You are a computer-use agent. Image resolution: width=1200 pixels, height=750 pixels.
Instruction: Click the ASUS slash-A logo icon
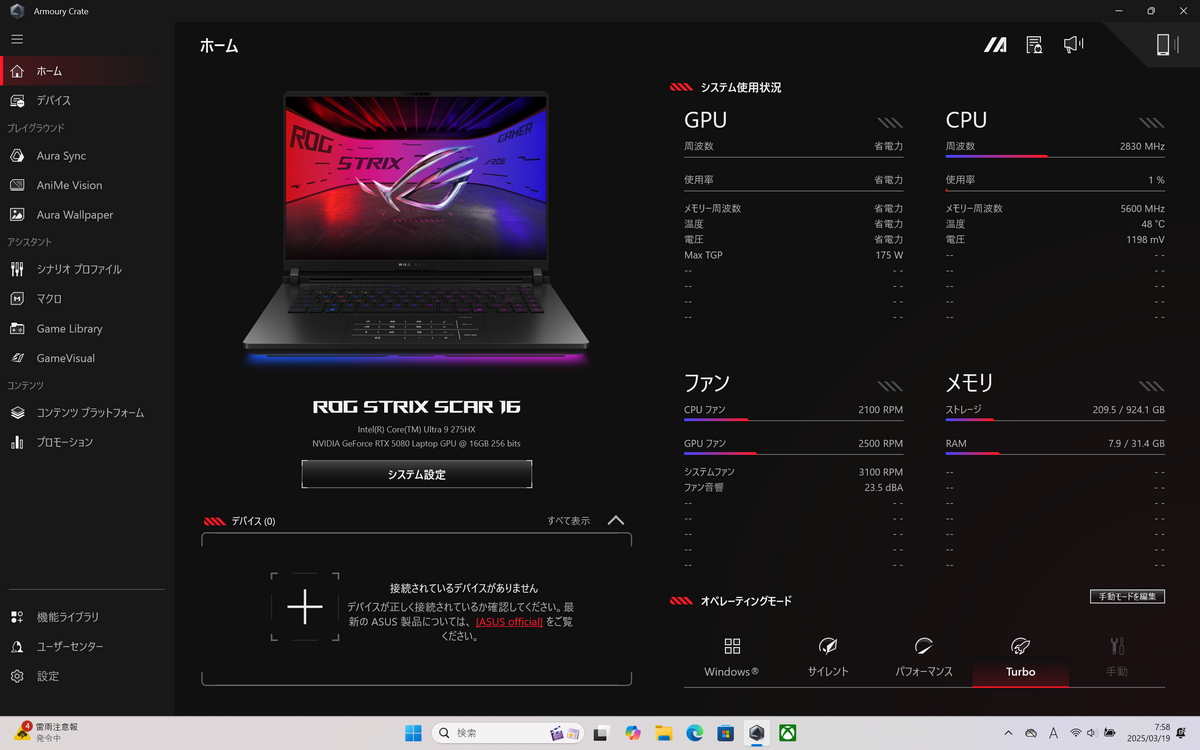[995, 45]
